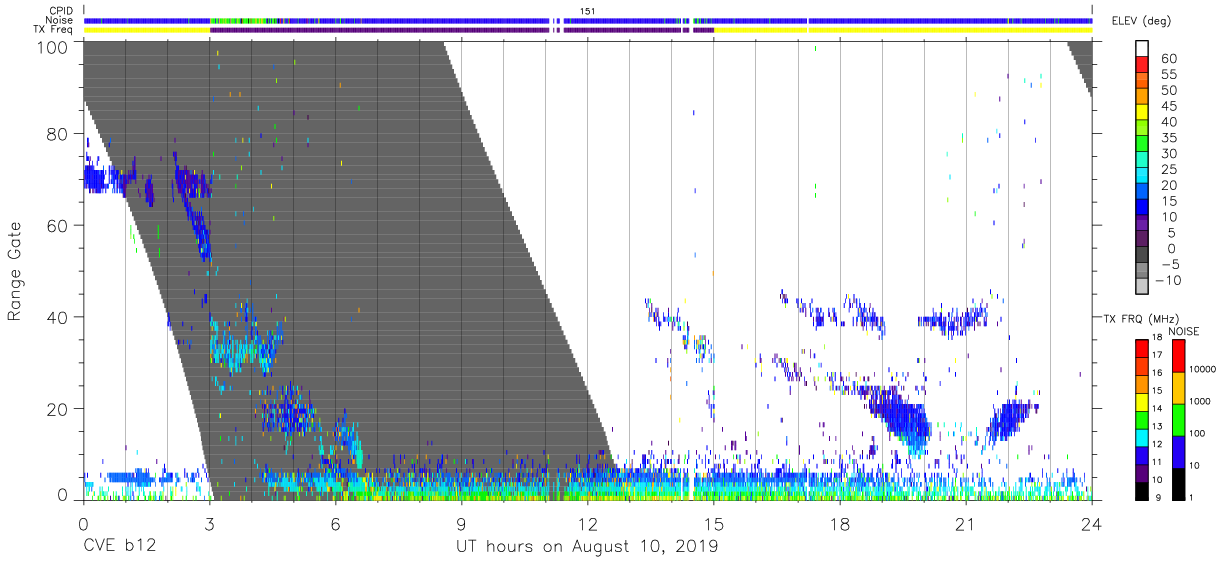Click the TX FRQ bar label '12'

[x=1157, y=444]
